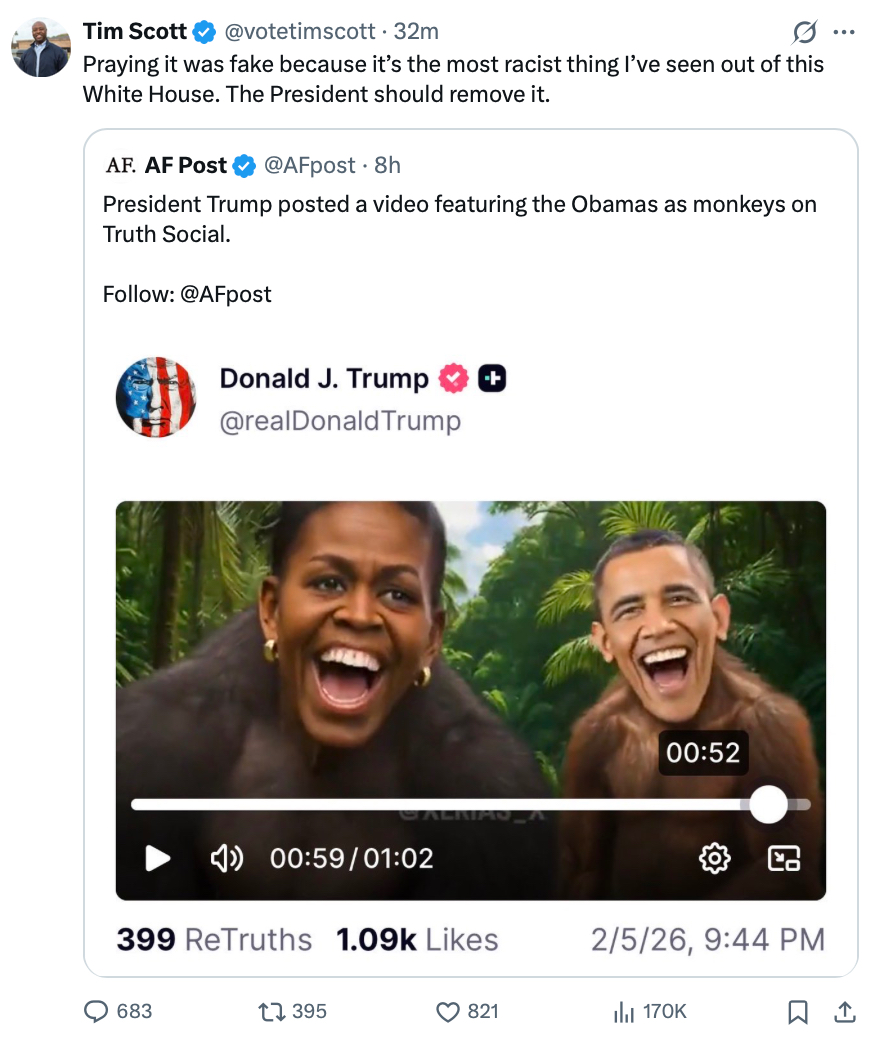Open the 8h quoted post timestamp
This screenshot has height=1042, width=872.
(388, 165)
